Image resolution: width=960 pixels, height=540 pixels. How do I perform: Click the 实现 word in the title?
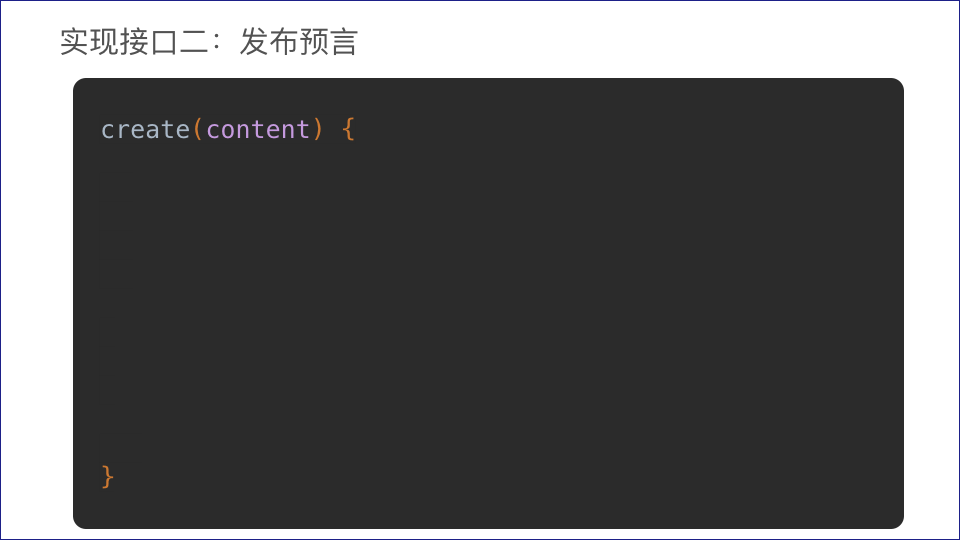click(89, 43)
